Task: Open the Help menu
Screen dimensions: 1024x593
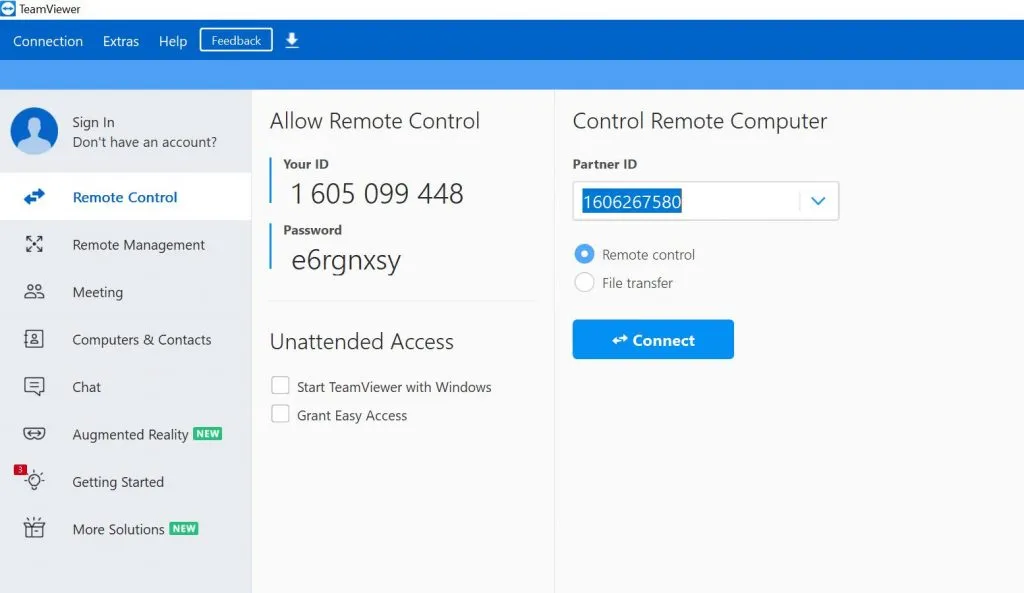Action: [x=172, y=41]
